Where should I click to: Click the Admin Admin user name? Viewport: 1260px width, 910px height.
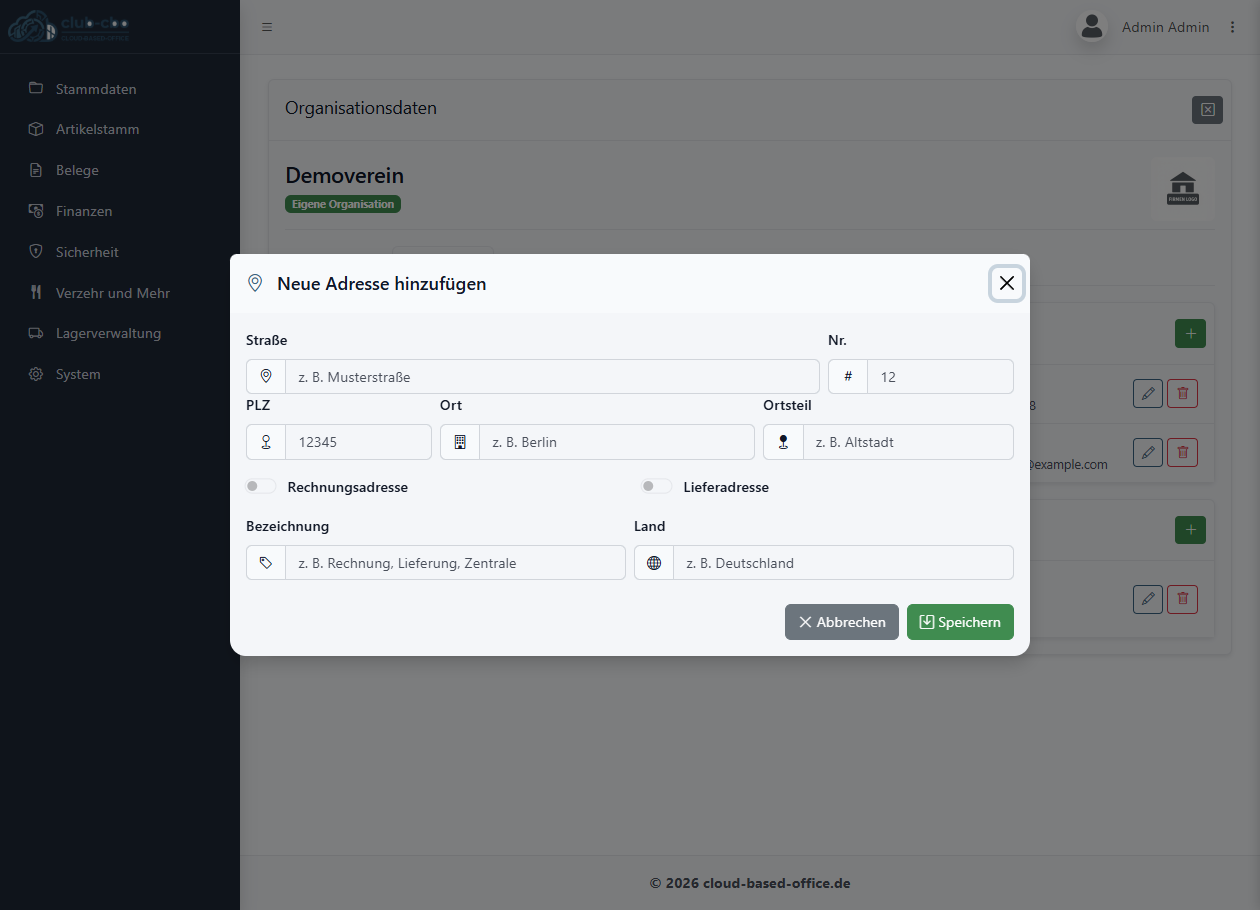[x=1166, y=27]
